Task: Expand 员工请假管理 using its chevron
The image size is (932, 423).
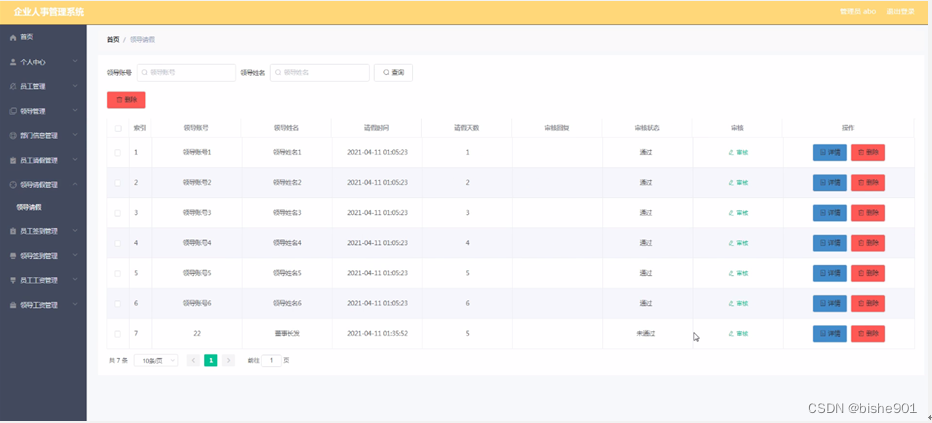Action: pos(75,160)
